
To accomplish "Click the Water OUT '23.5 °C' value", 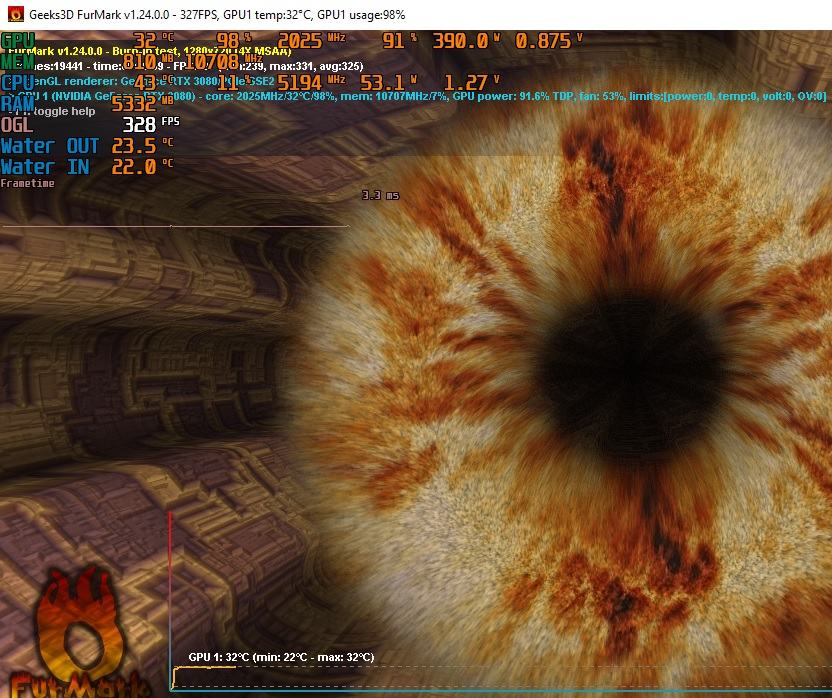I will point(143,146).
